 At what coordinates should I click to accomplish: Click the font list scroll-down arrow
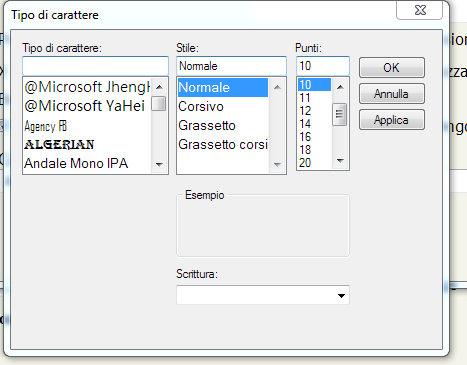159,164
